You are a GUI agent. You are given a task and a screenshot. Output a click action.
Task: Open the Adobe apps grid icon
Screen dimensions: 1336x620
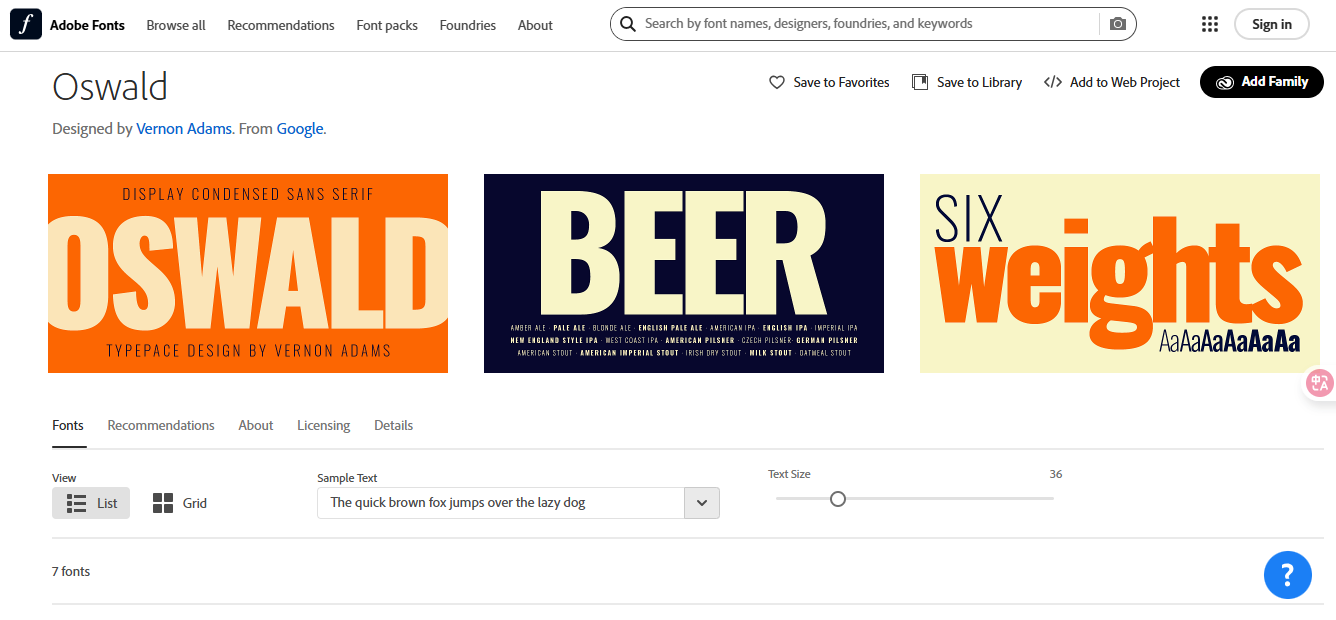(x=1210, y=23)
